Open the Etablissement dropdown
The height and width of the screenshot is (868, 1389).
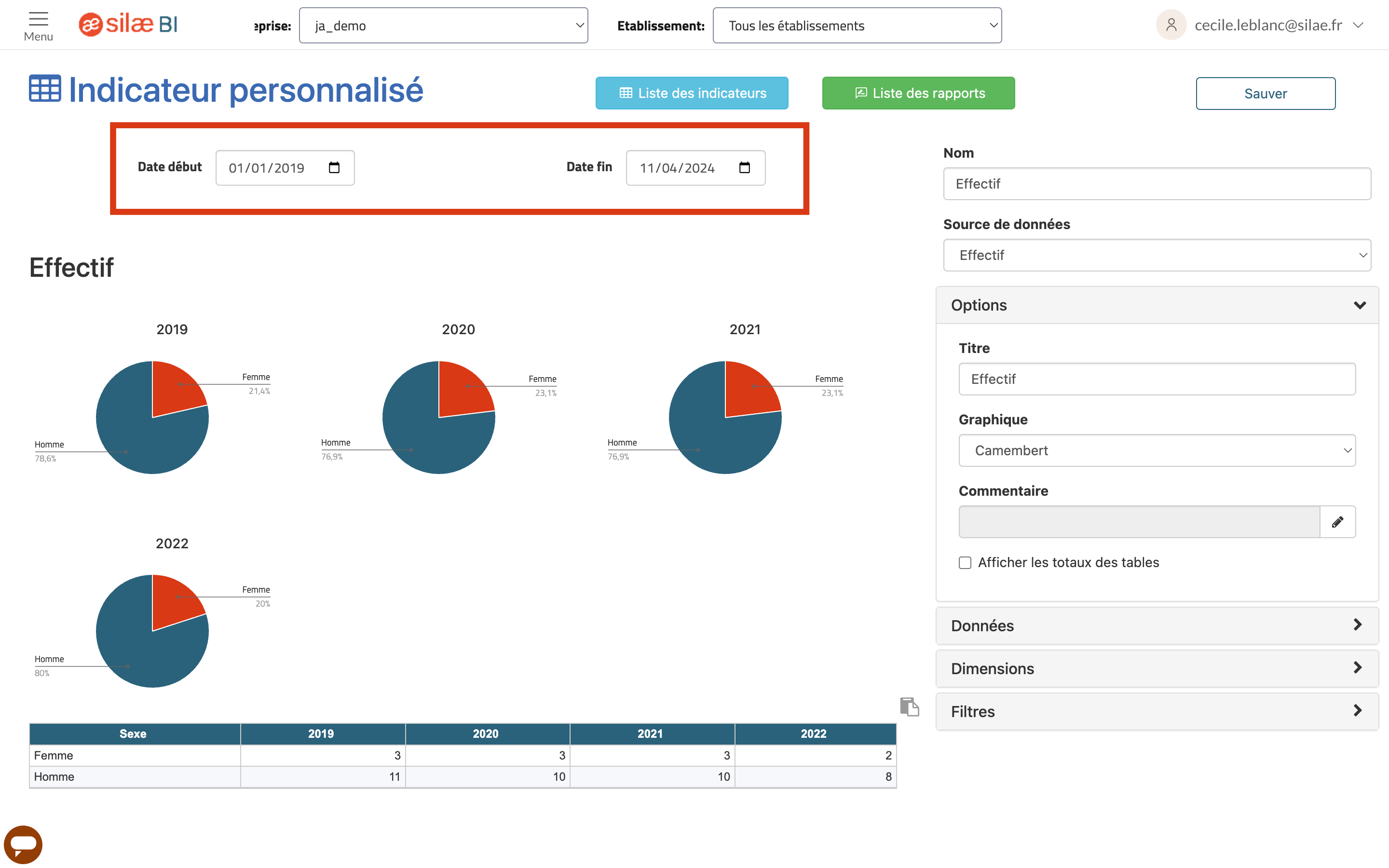point(857,25)
